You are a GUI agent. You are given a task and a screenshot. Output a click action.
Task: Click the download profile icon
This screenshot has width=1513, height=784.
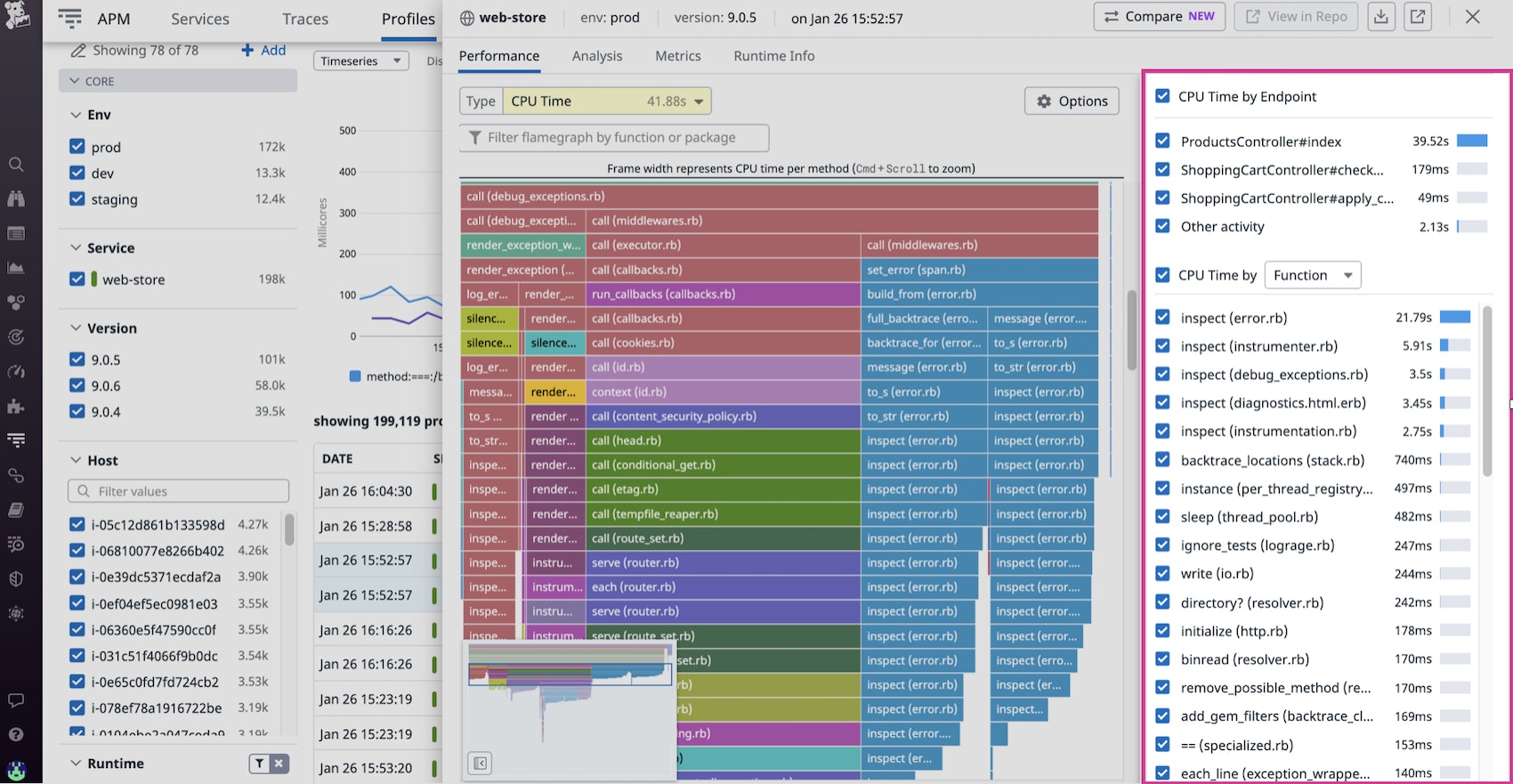click(x=1381, y=17)
